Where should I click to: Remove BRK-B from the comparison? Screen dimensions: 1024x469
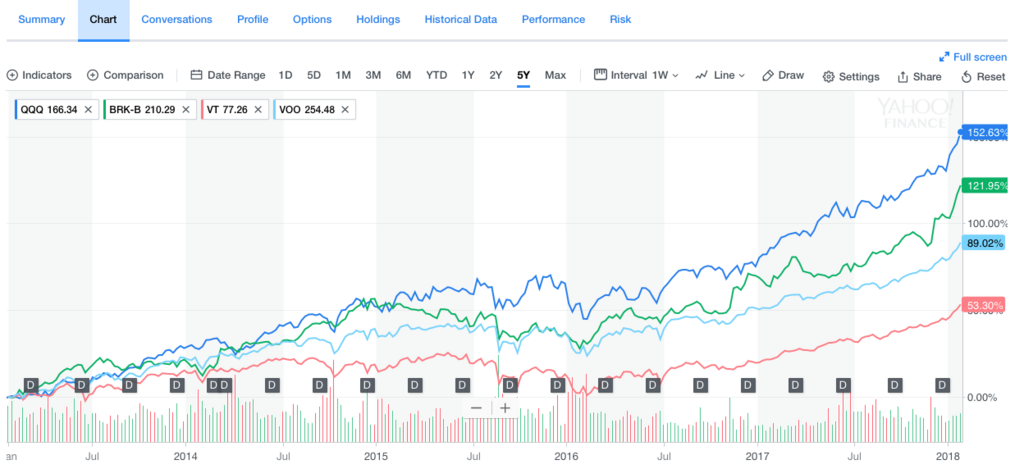point(185,109)
